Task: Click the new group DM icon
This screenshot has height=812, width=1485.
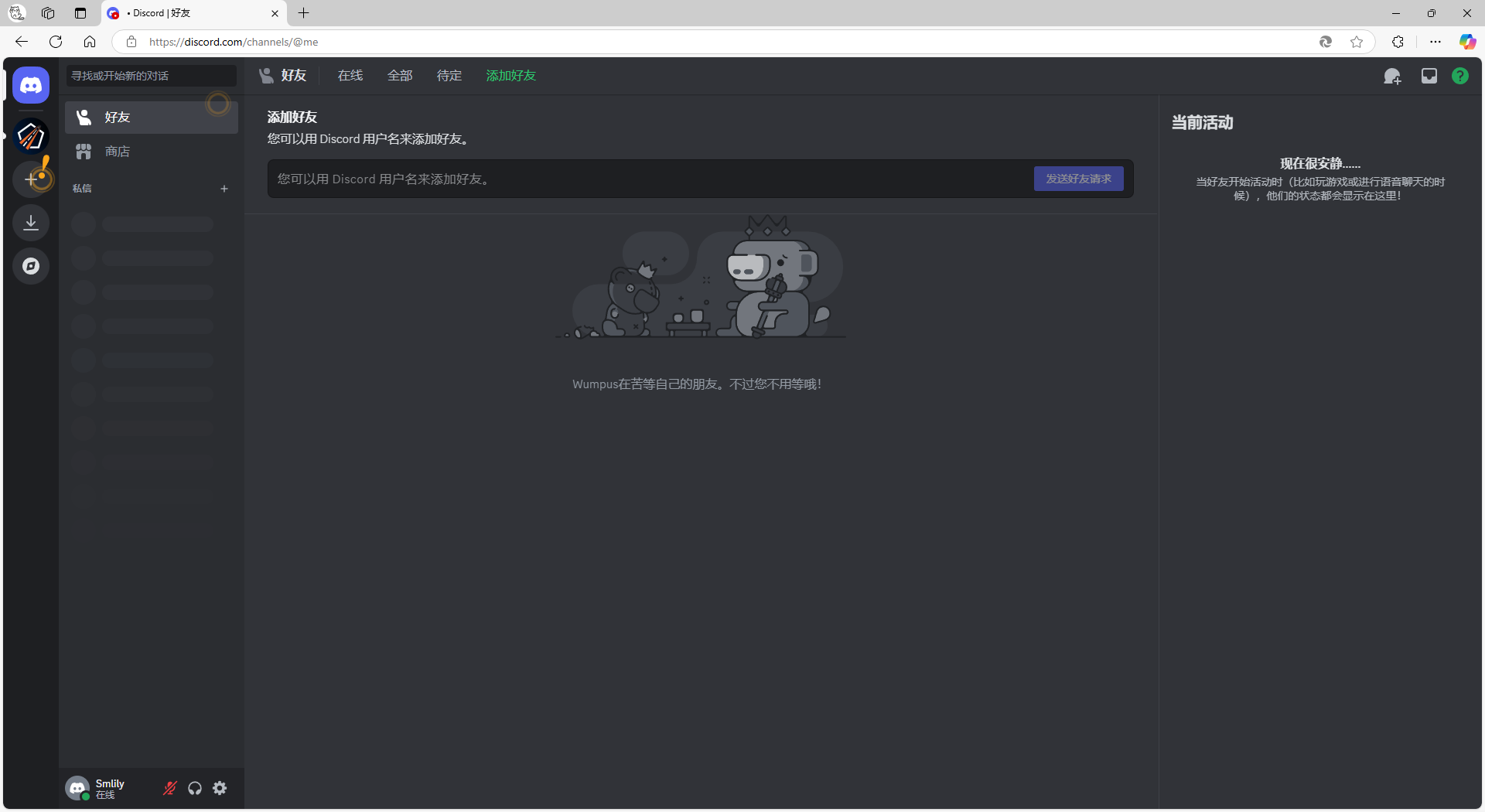Action: coord(1392,76)
